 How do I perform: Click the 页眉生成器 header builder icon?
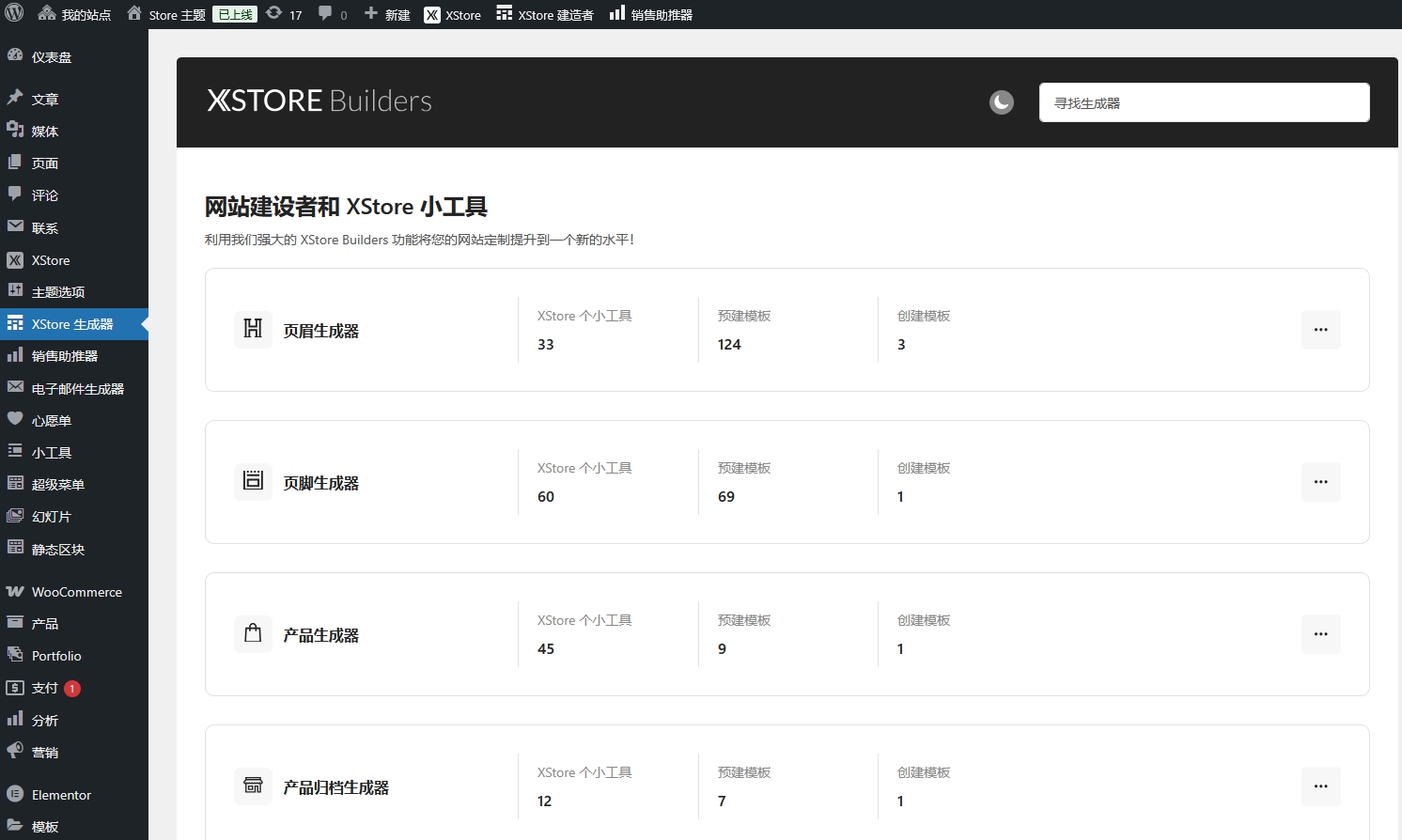coord(253,329)
